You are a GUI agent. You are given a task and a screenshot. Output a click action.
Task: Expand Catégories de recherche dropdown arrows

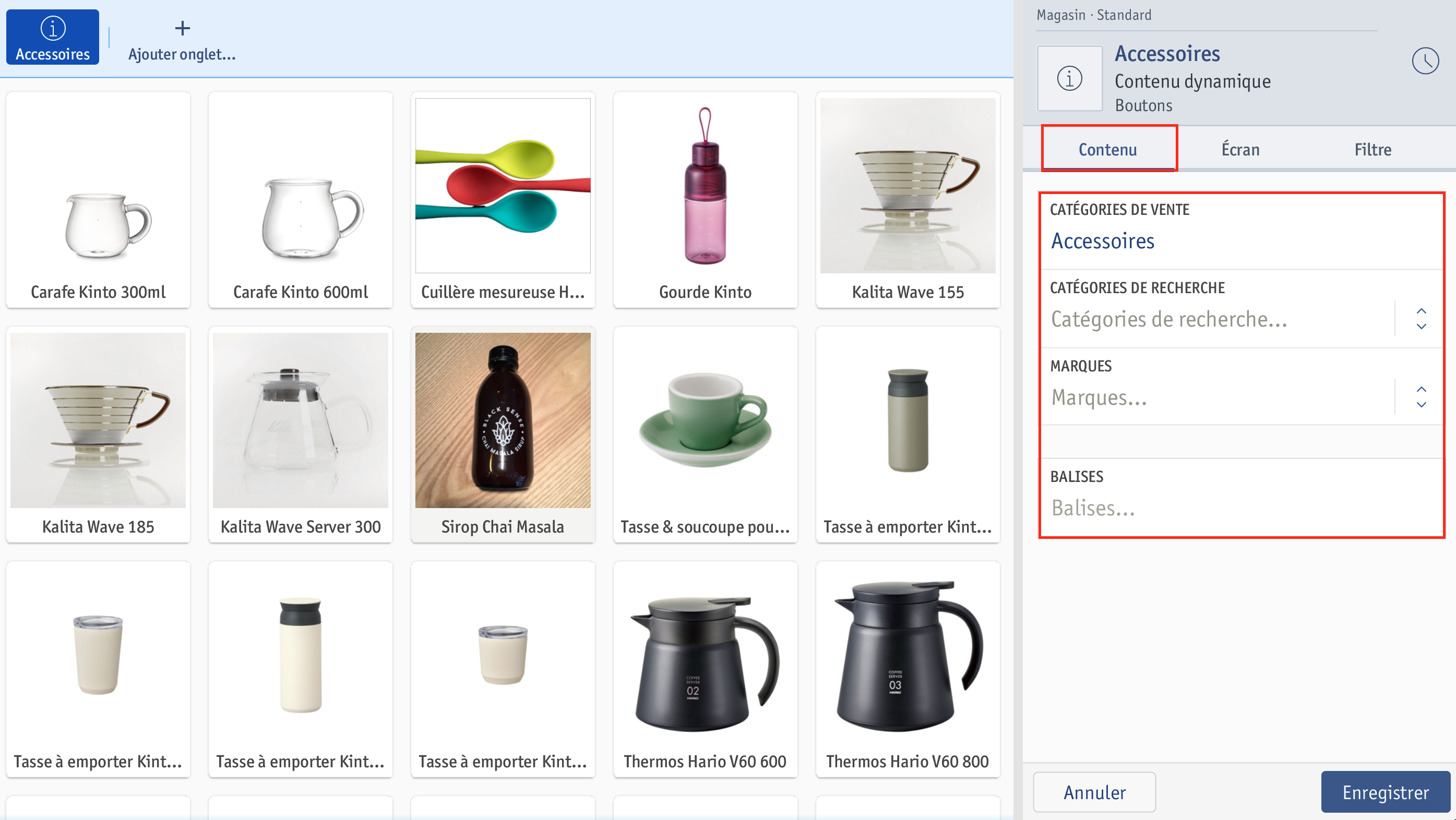coord(1421,319)
